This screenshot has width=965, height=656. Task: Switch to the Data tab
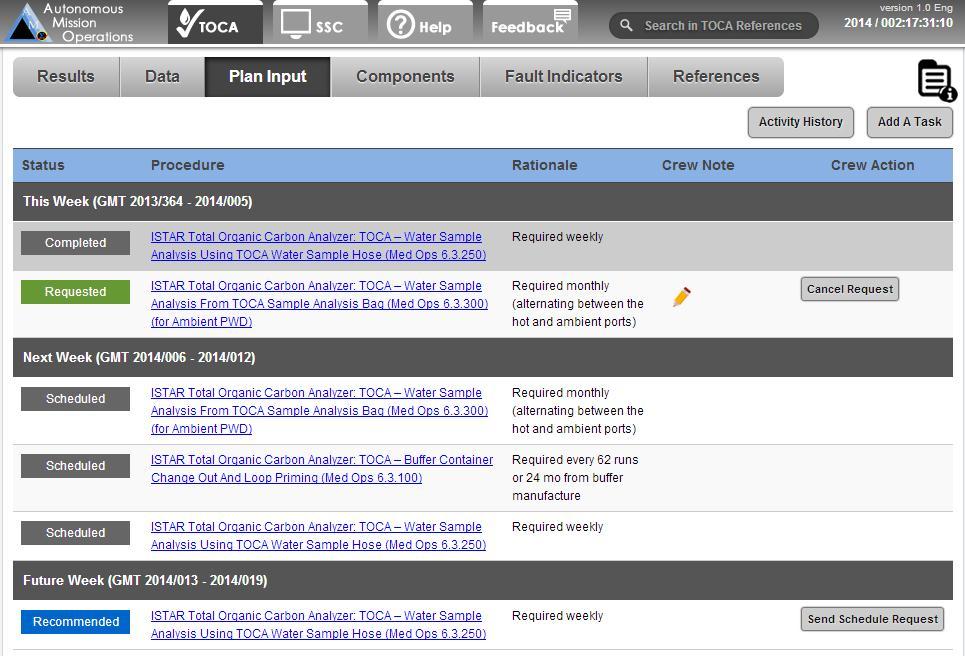click(x=162, y=76)
